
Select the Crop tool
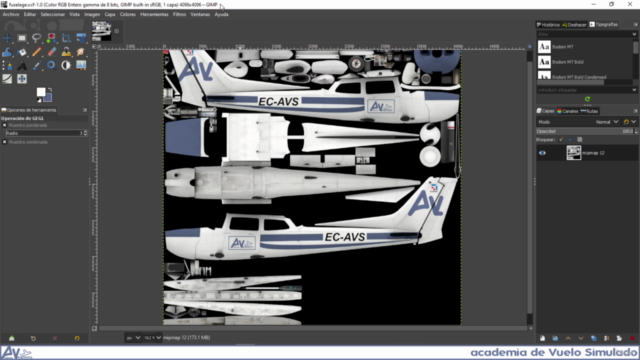pos(66,38)
